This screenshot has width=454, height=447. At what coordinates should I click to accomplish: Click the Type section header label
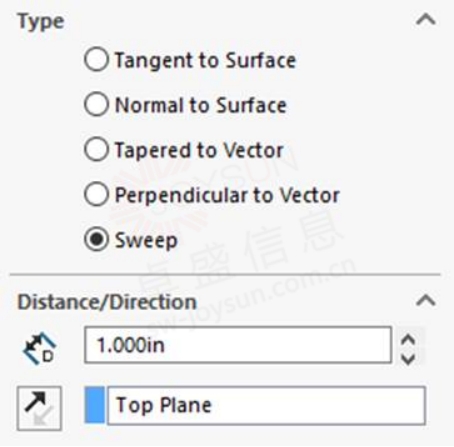click(x=41, y=22)
